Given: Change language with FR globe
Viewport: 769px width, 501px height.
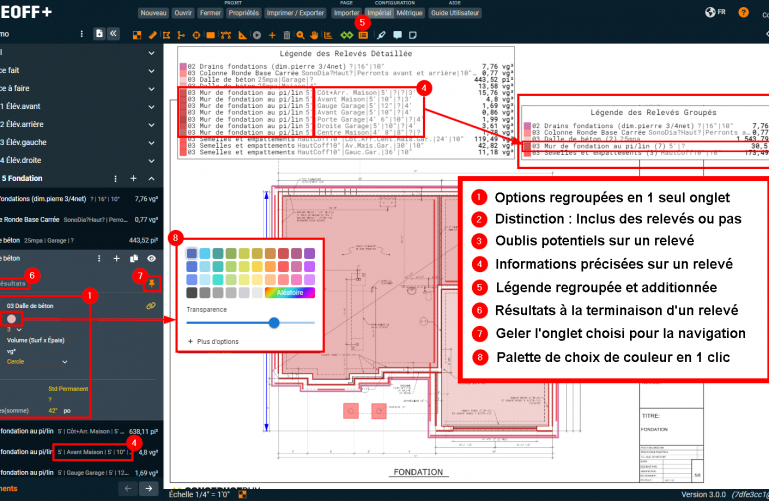Looking at the screenshot, I should click(x=715, y=12).
